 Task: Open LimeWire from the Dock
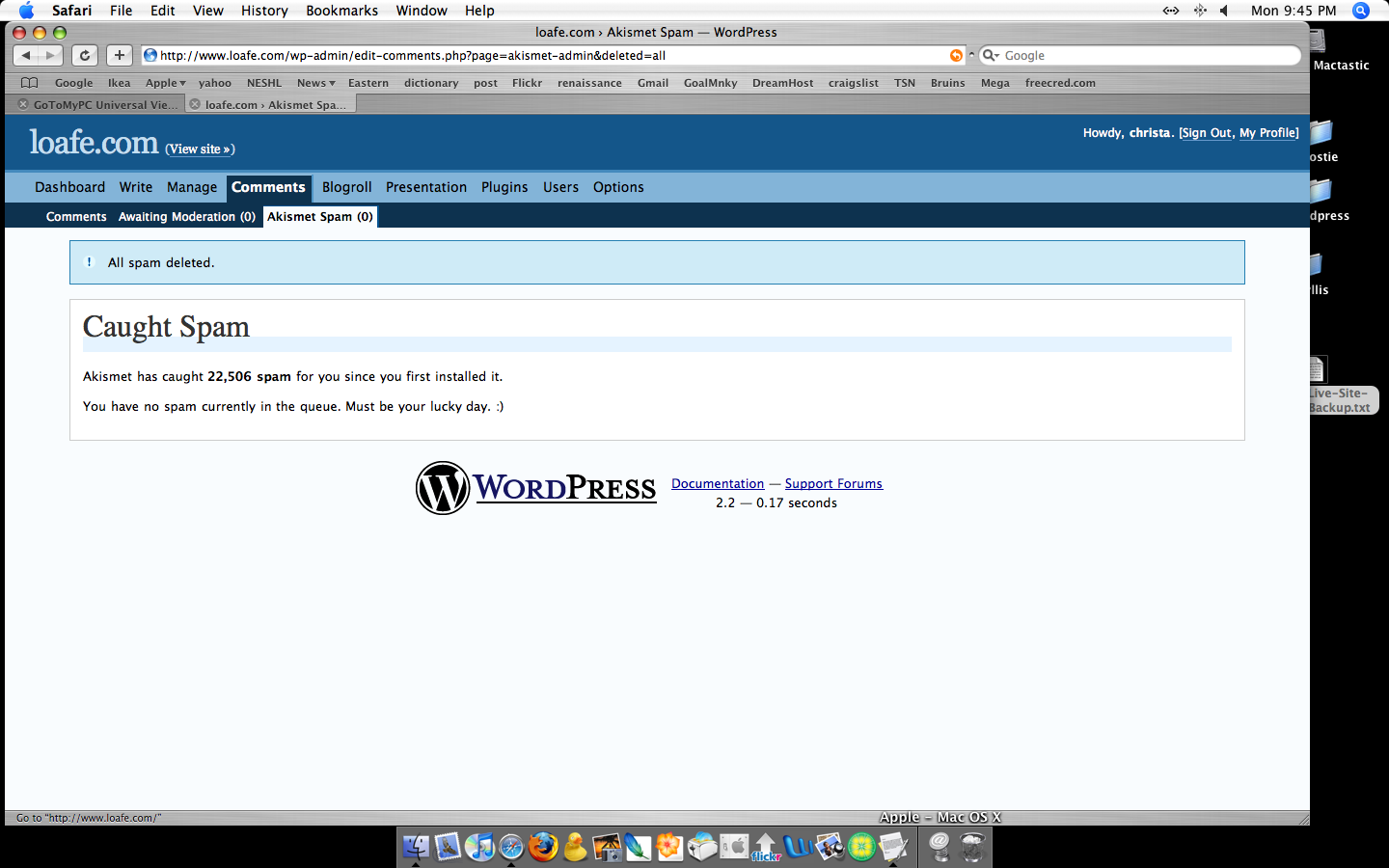[860, 847]
